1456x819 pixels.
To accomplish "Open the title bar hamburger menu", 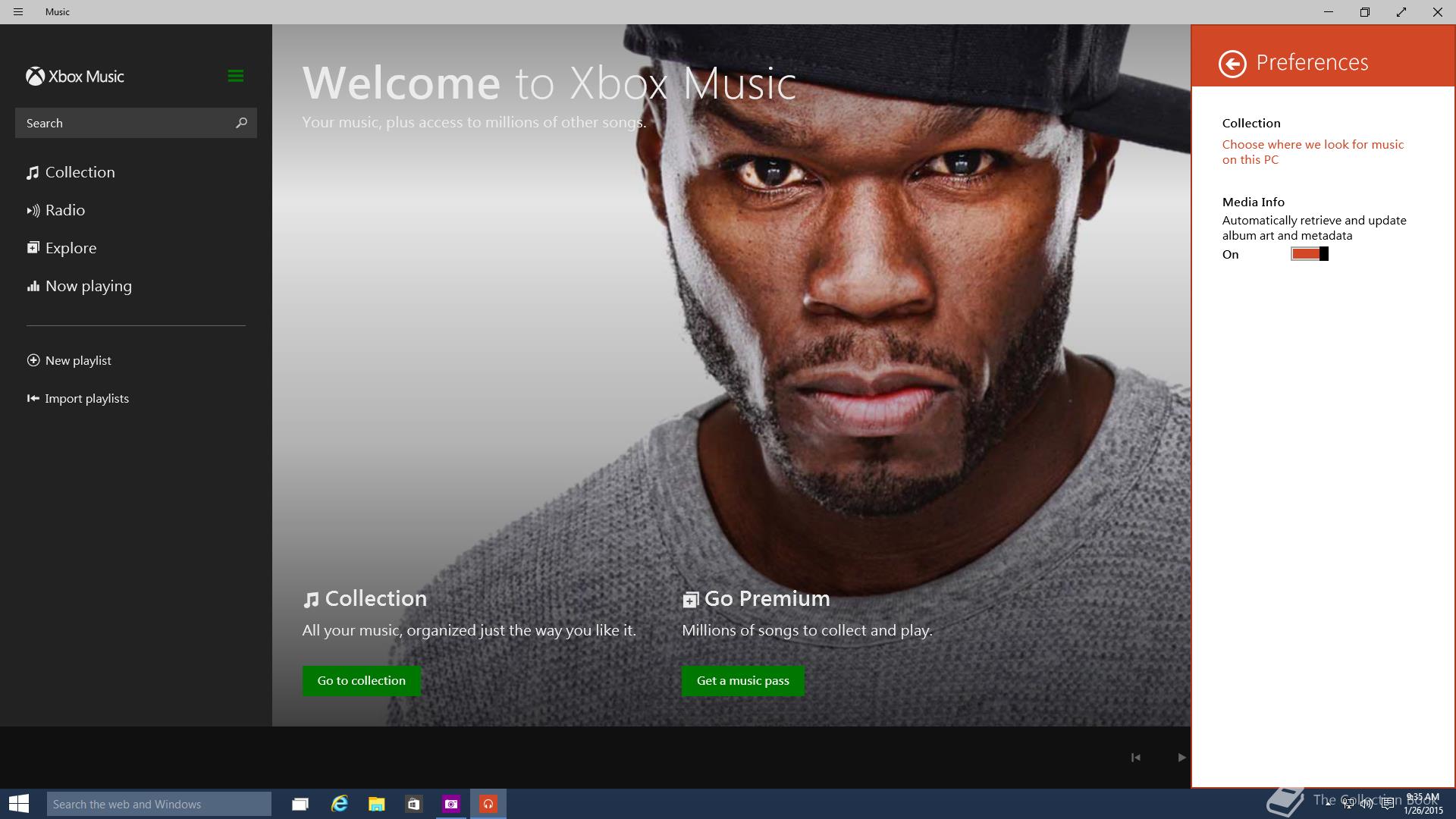I will (18, 12).
